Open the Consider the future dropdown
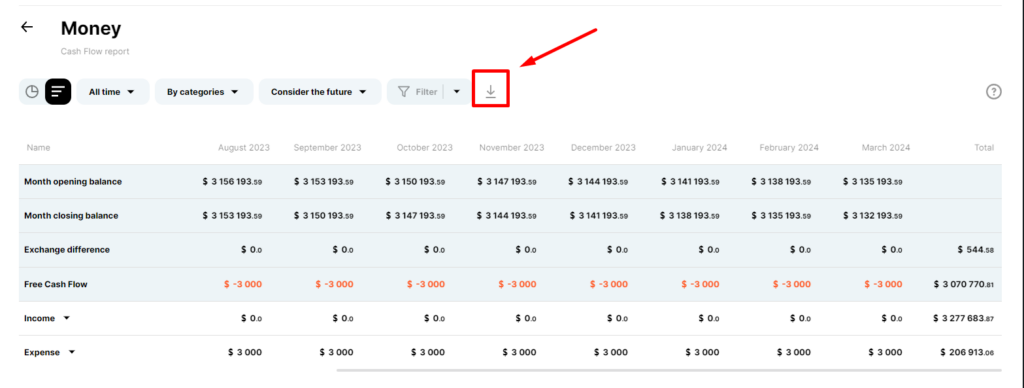 click(x=320, y=92)
